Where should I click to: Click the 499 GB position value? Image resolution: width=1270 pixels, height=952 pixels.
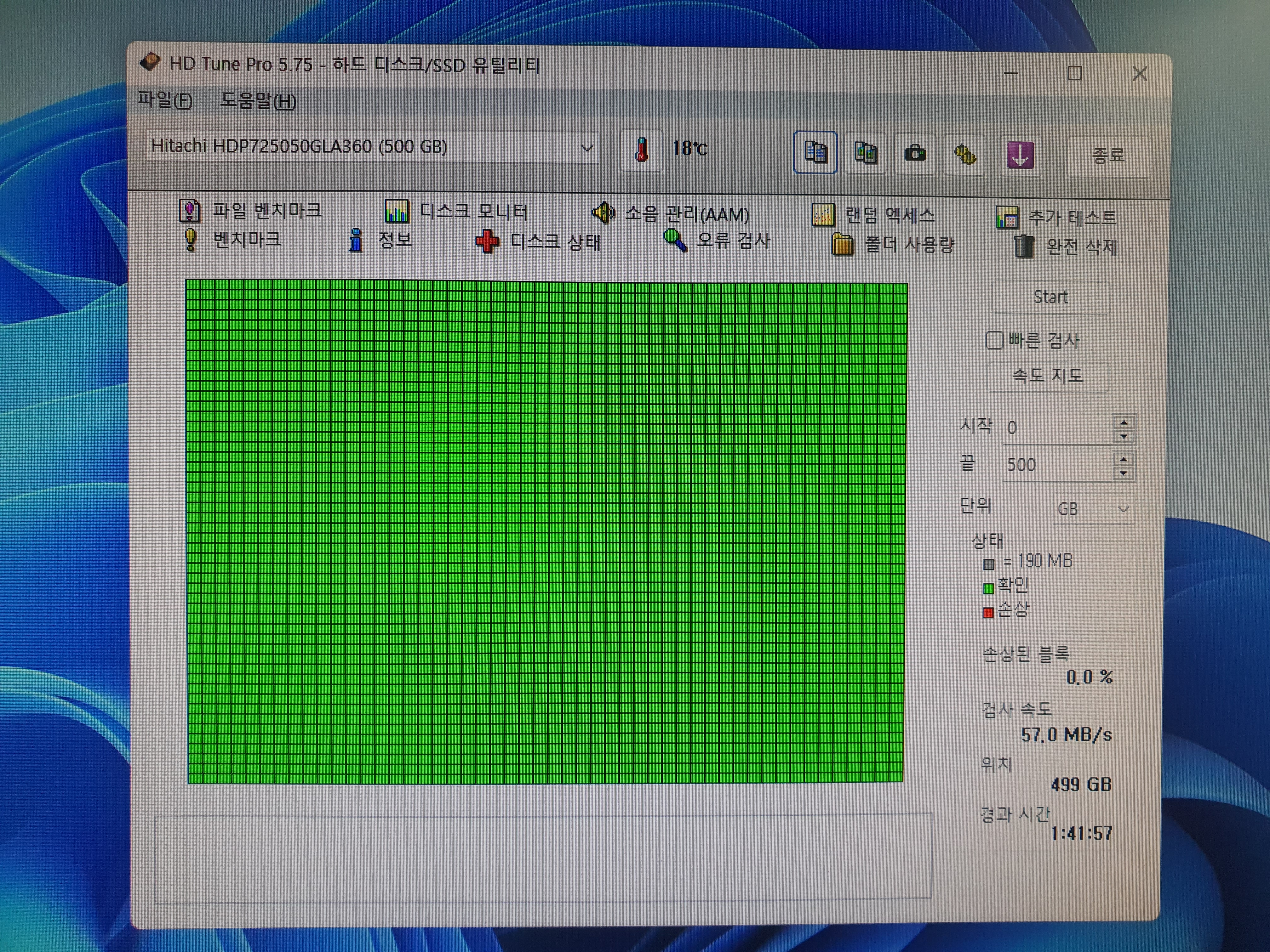(x=1081, y=785)
